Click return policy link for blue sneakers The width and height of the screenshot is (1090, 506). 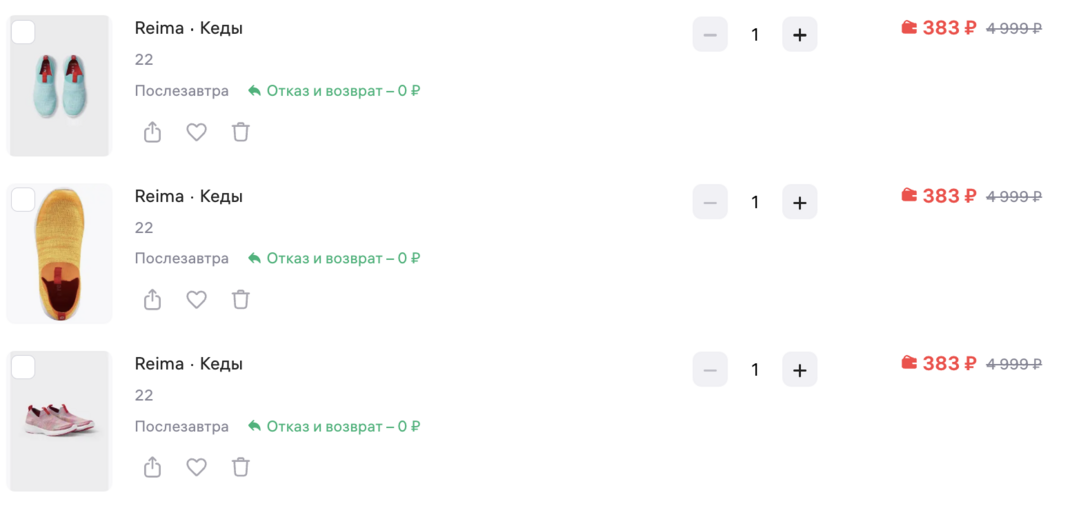(334, 91)
